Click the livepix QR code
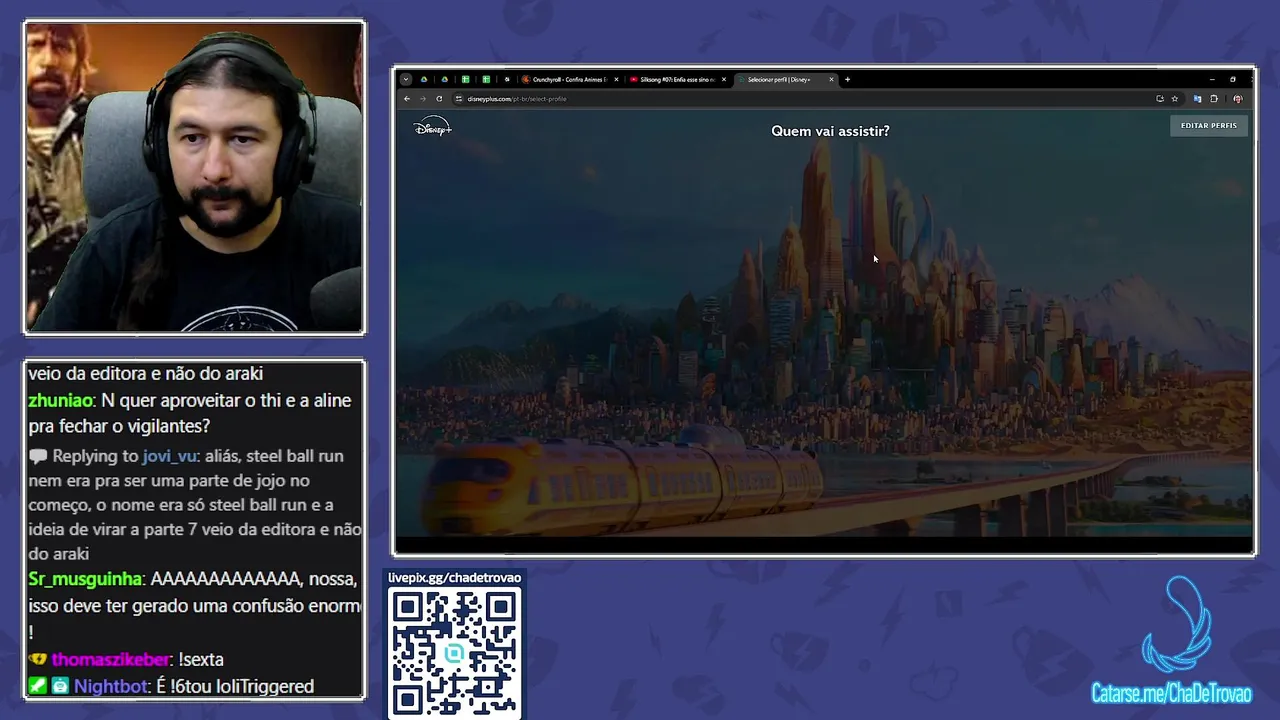Image resolution: width=1280 pixels, height=720 pixels. 455,652
